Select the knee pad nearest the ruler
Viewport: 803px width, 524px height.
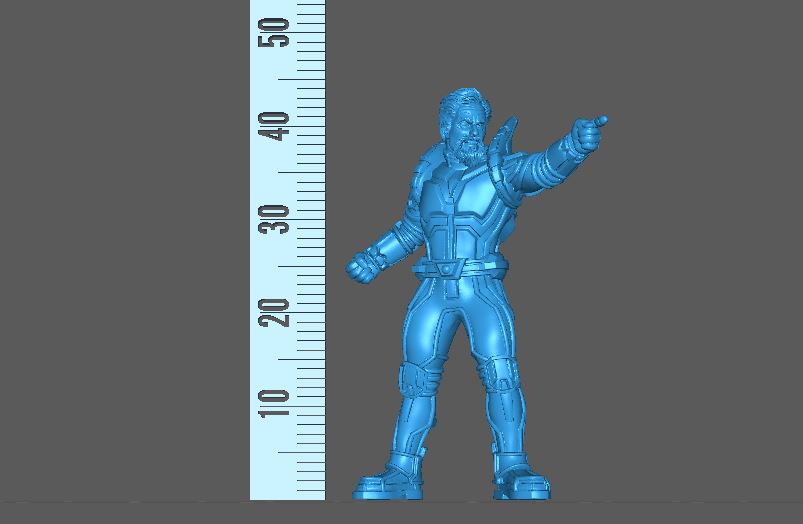417,380
